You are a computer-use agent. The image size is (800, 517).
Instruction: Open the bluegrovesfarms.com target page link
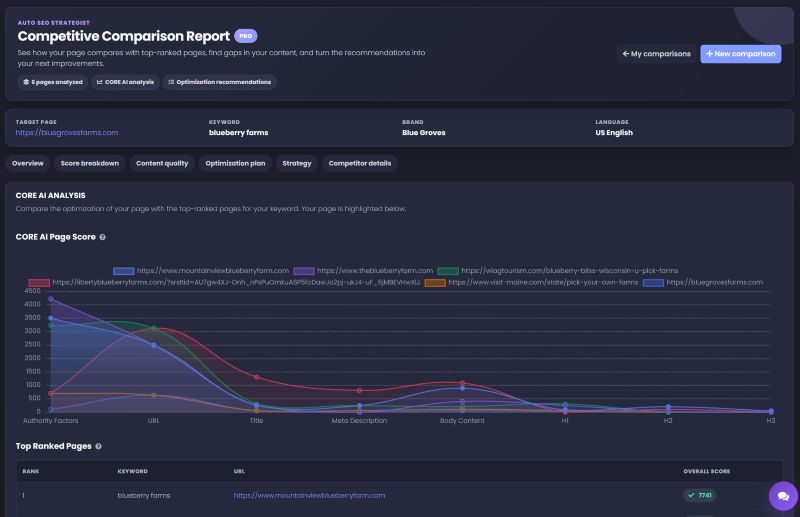point(67,133)
